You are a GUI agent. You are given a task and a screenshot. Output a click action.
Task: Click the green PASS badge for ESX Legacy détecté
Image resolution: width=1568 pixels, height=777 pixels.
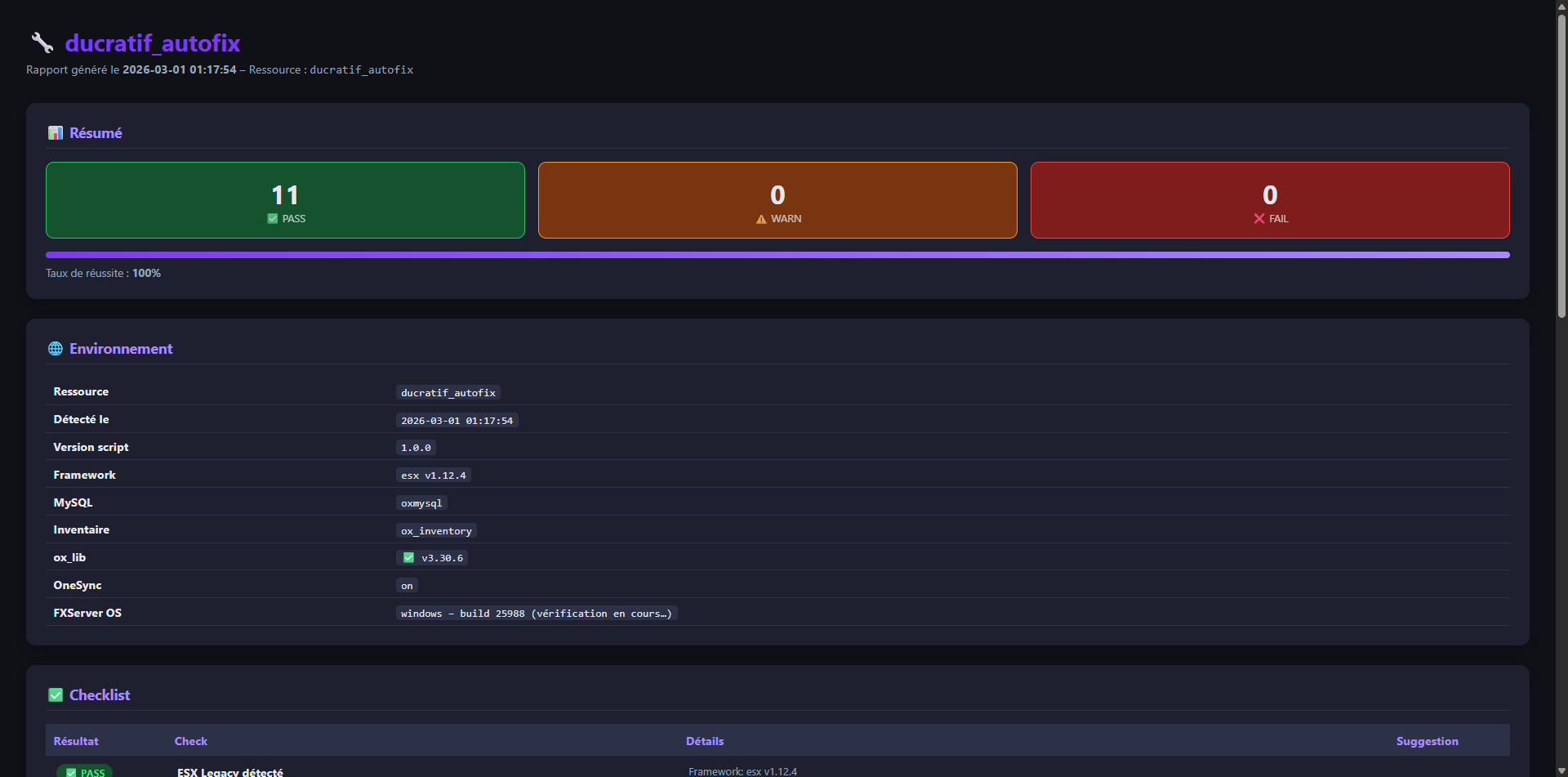(x=84, y=770)
